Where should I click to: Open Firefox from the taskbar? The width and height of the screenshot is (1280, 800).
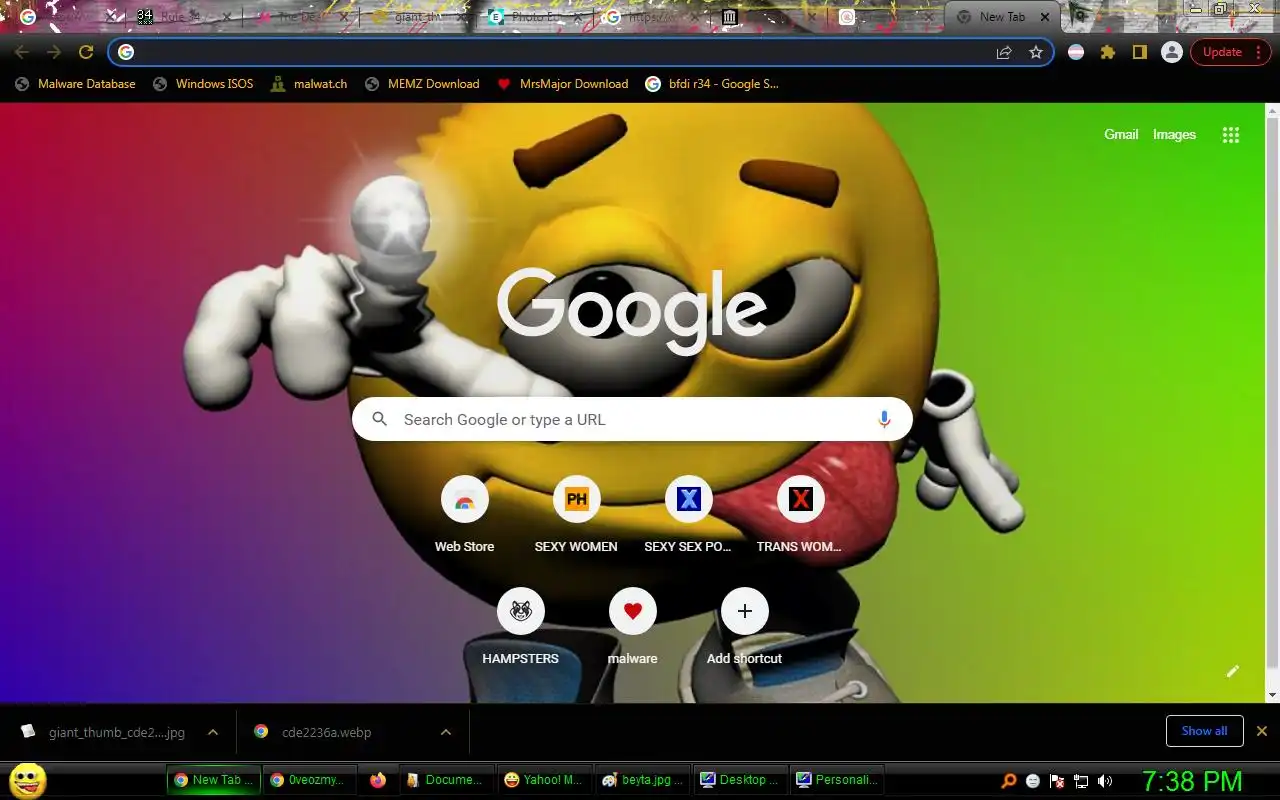(377, 780)
